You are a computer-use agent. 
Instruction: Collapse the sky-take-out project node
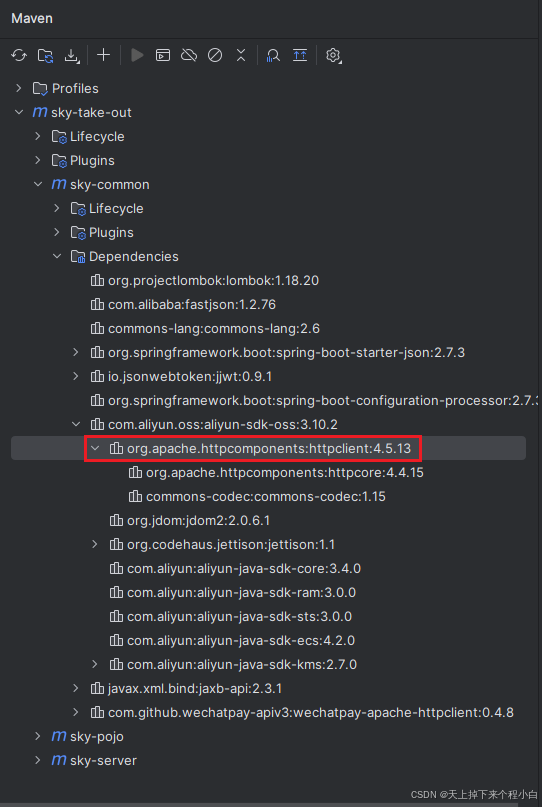click(19, 112)
